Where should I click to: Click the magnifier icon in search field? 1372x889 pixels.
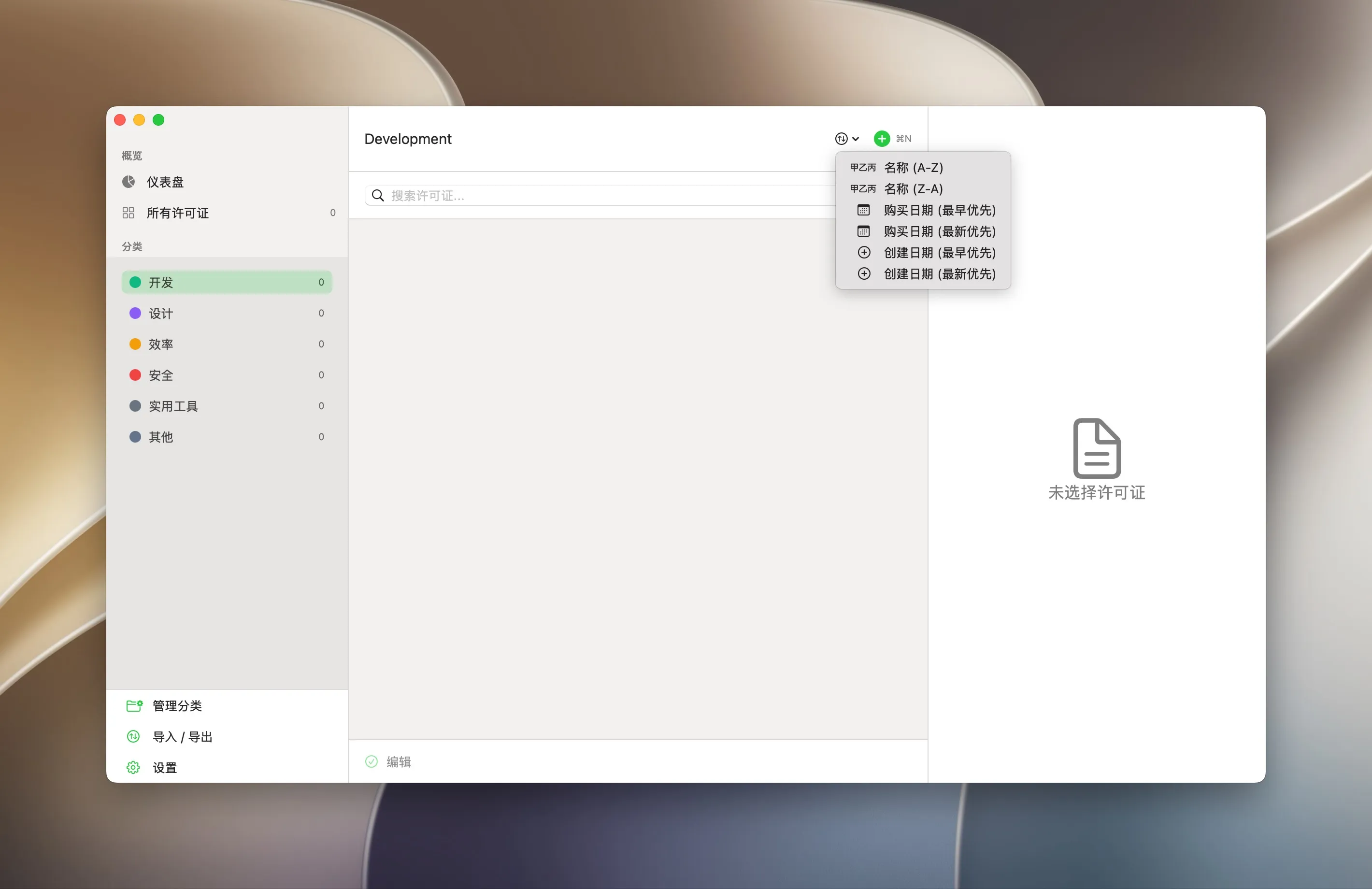tap(378, 196)
